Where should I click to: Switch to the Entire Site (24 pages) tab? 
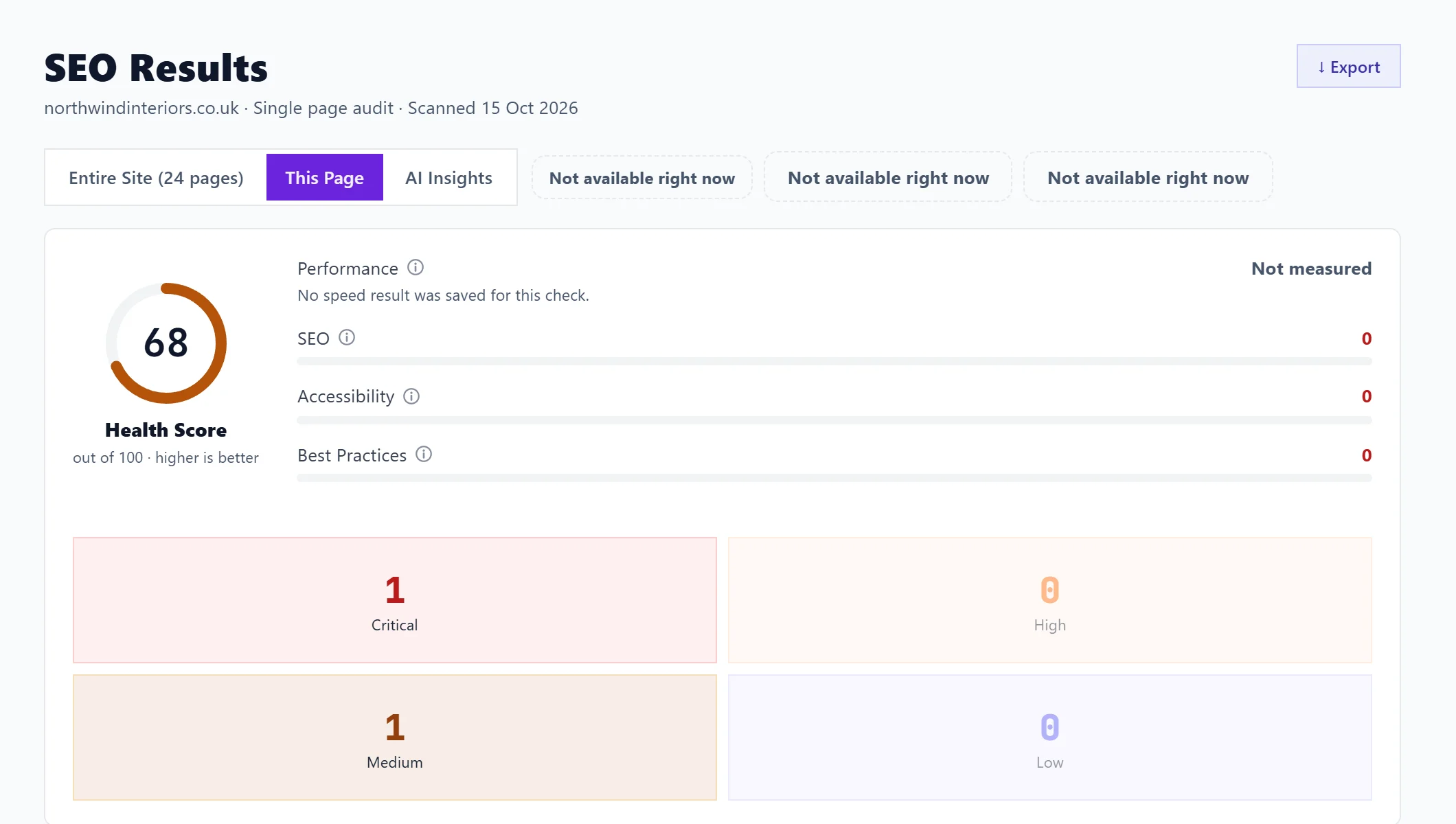point(156,177)
